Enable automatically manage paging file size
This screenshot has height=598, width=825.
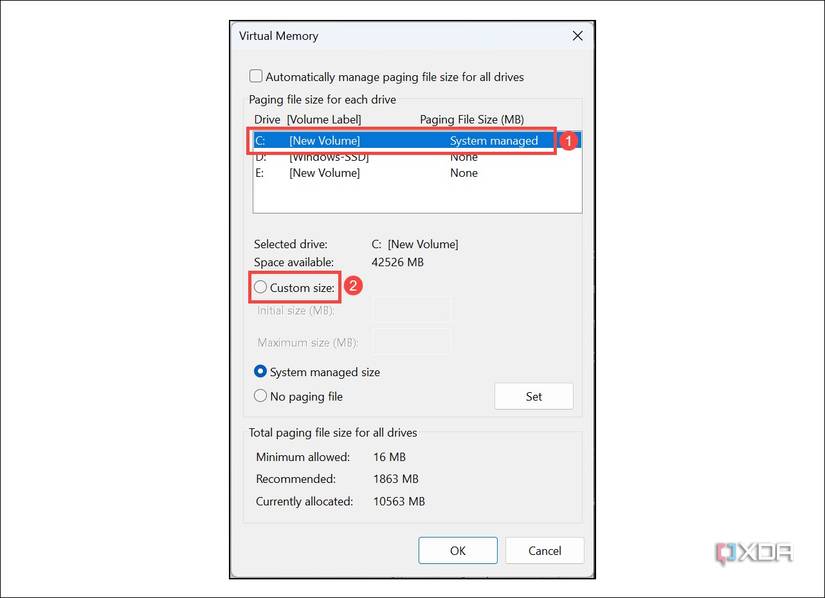(x=256, y=76)
